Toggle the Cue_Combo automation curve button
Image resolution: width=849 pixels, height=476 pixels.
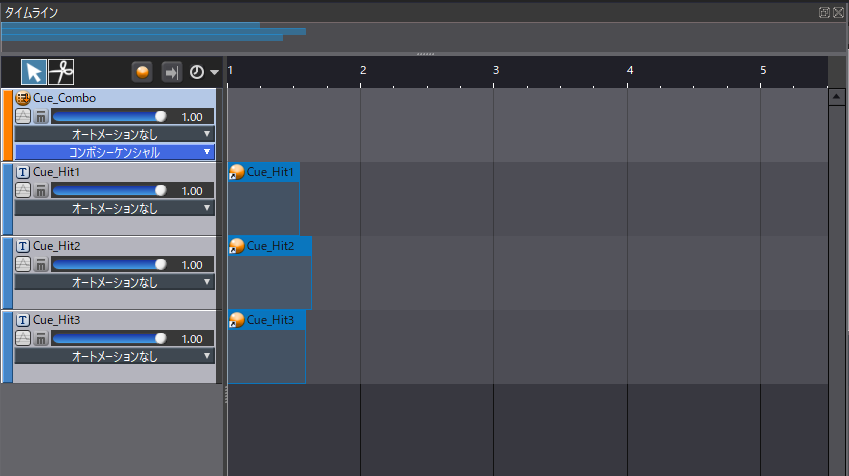[x=23, y=116]
